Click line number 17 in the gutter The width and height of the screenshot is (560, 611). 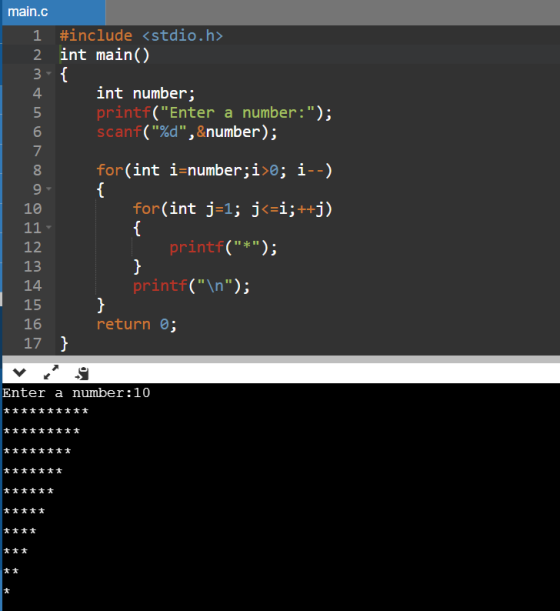[x=33, y=343]
